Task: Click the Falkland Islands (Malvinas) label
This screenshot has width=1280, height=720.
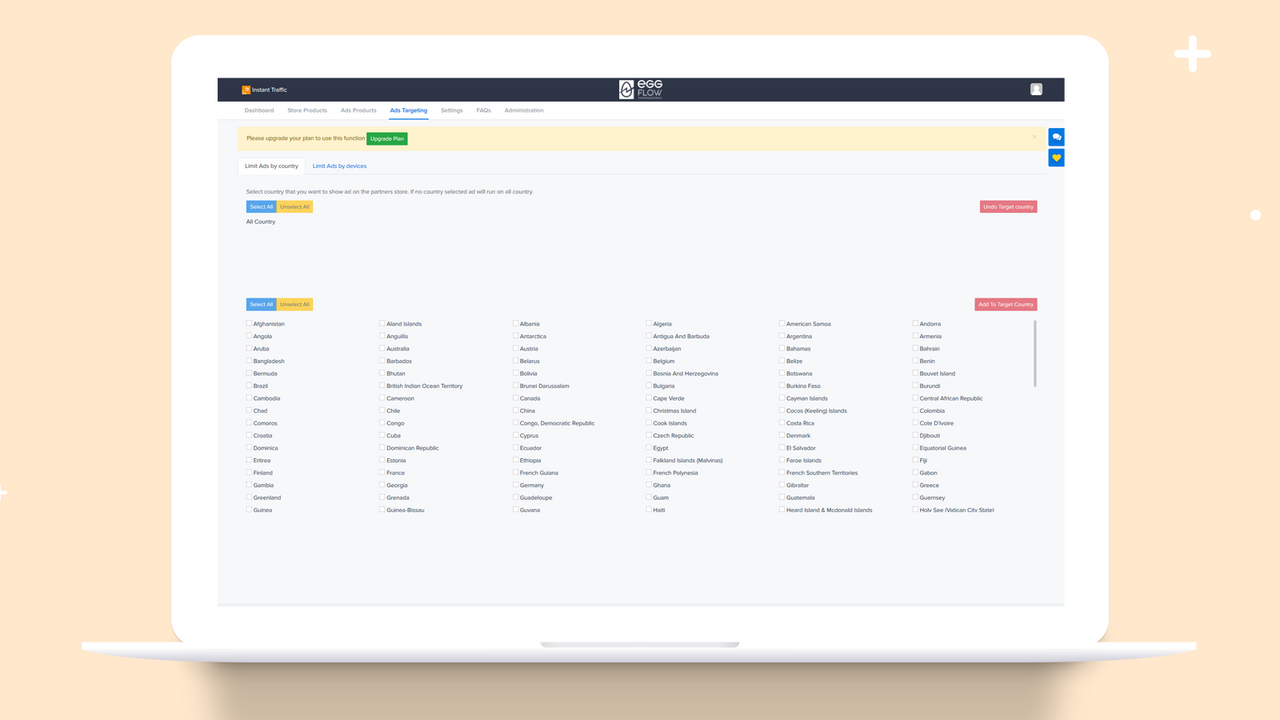Action: [x=688, y=461]
